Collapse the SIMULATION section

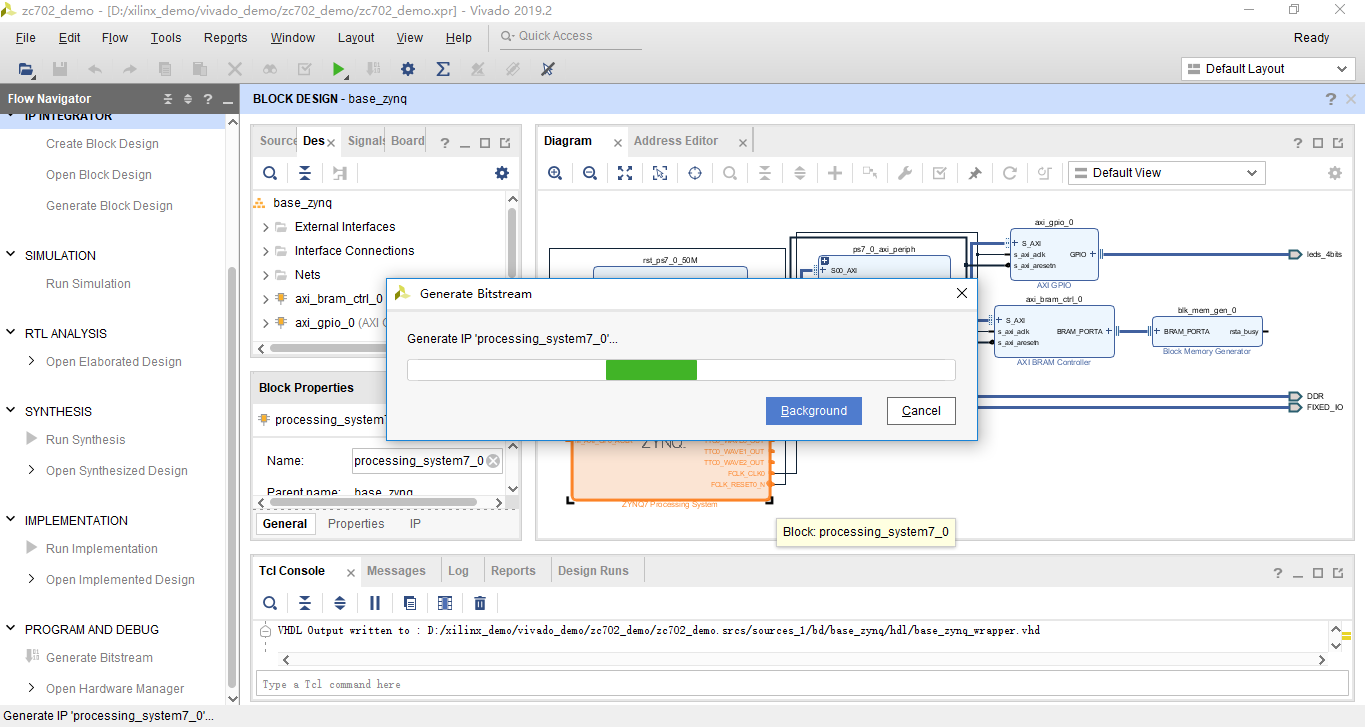12,255
